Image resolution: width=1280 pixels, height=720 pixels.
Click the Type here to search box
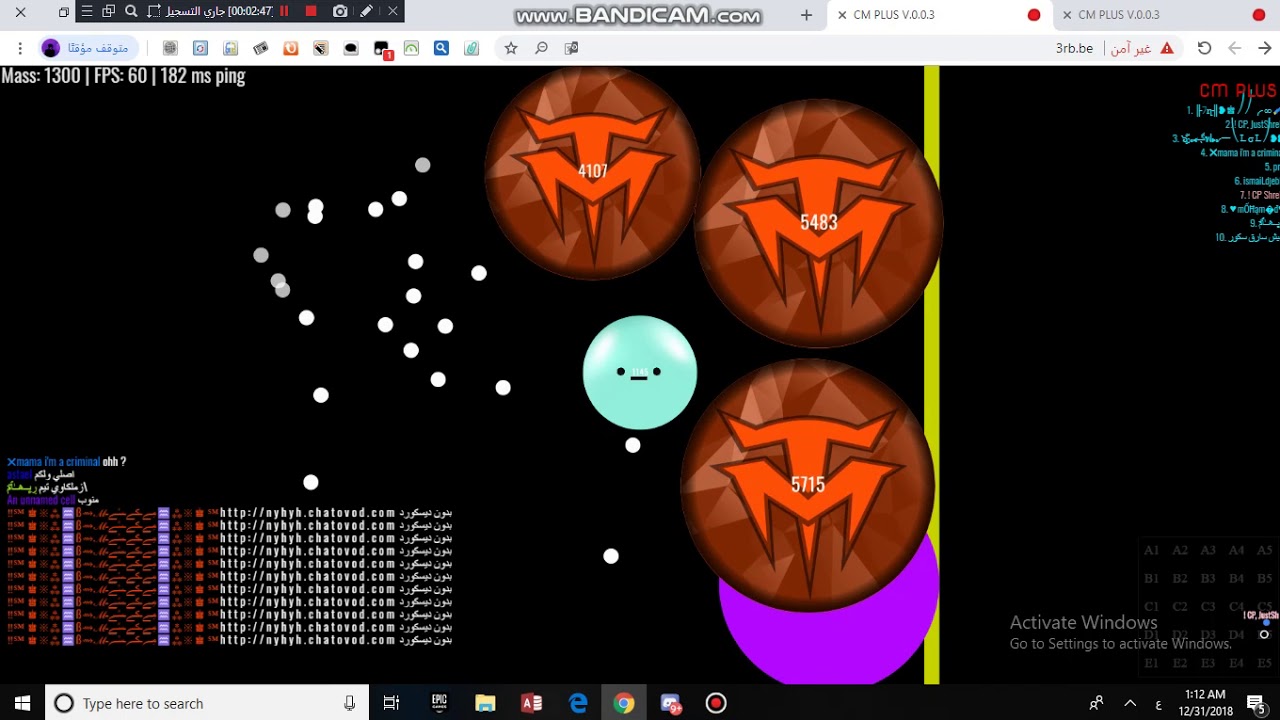(208, 703)
